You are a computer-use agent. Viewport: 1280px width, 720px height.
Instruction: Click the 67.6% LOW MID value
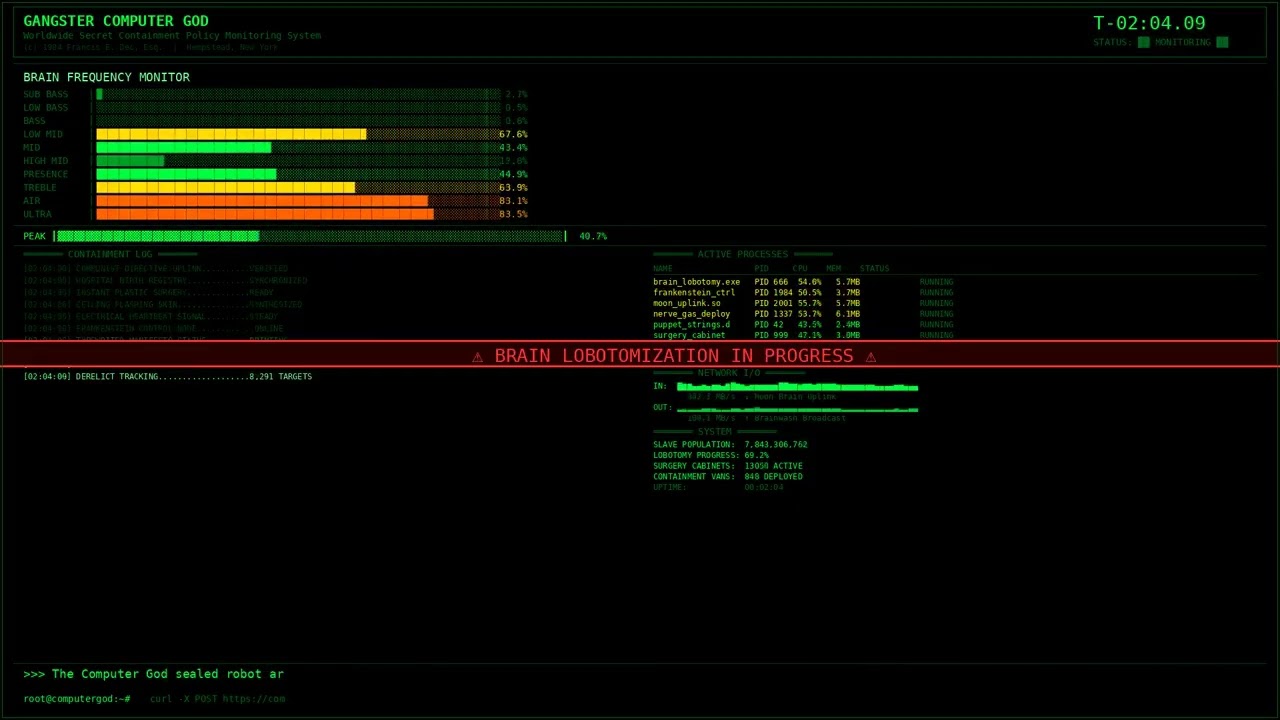tap(513, 134)
